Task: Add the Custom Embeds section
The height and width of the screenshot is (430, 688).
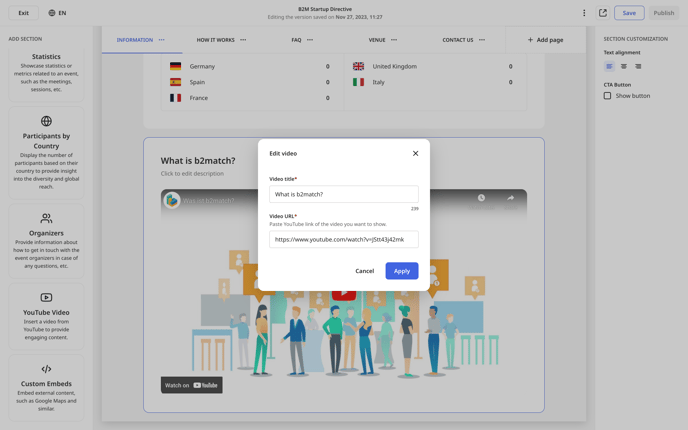Action: click(x=46, y=388)
